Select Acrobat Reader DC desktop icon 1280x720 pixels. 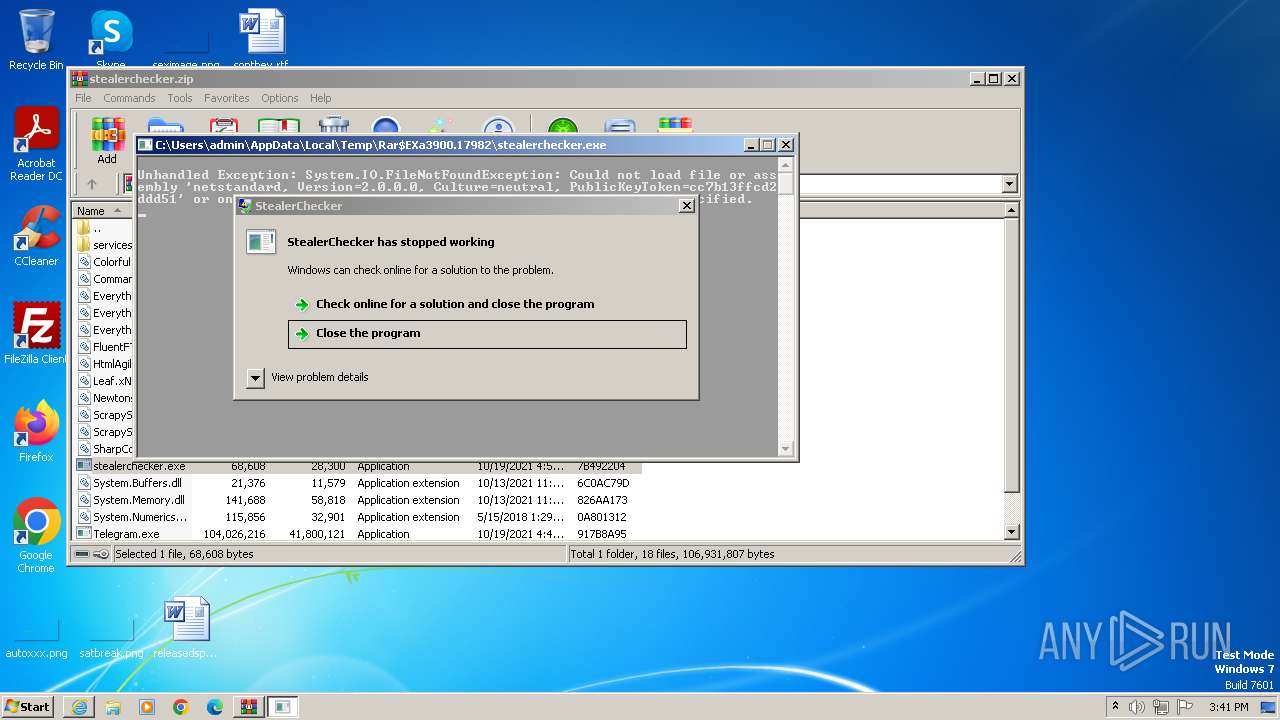point(36,145)
